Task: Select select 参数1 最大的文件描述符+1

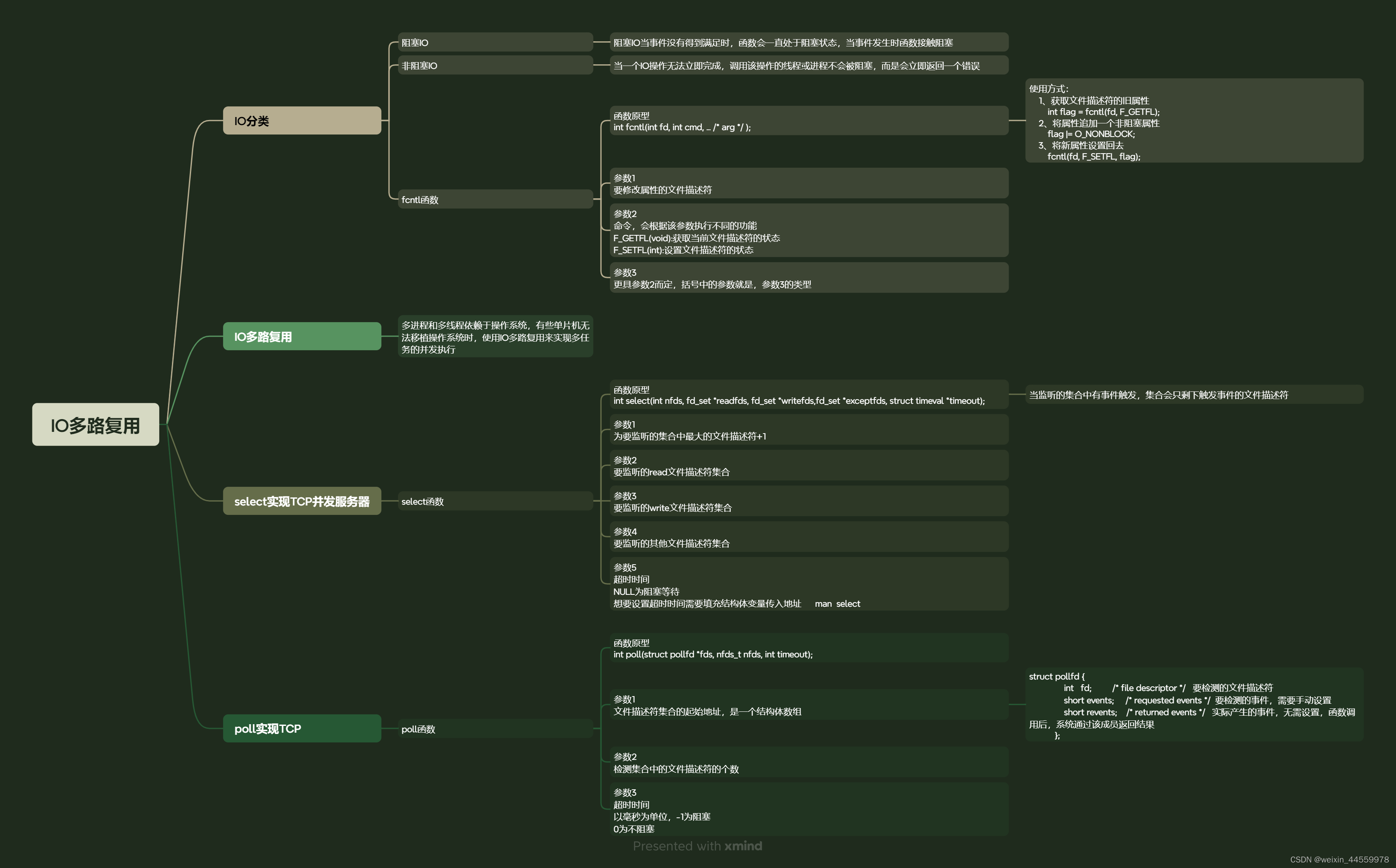Action: [x=809, y=429]
